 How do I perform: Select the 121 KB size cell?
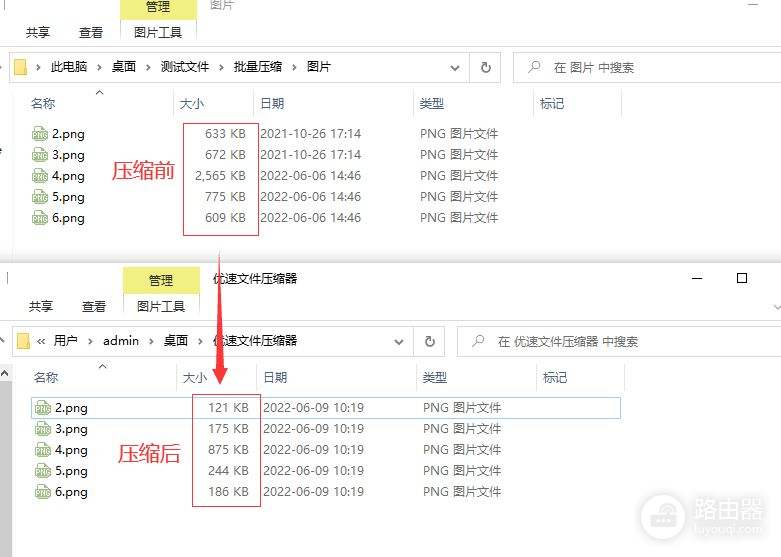(228, 408)
